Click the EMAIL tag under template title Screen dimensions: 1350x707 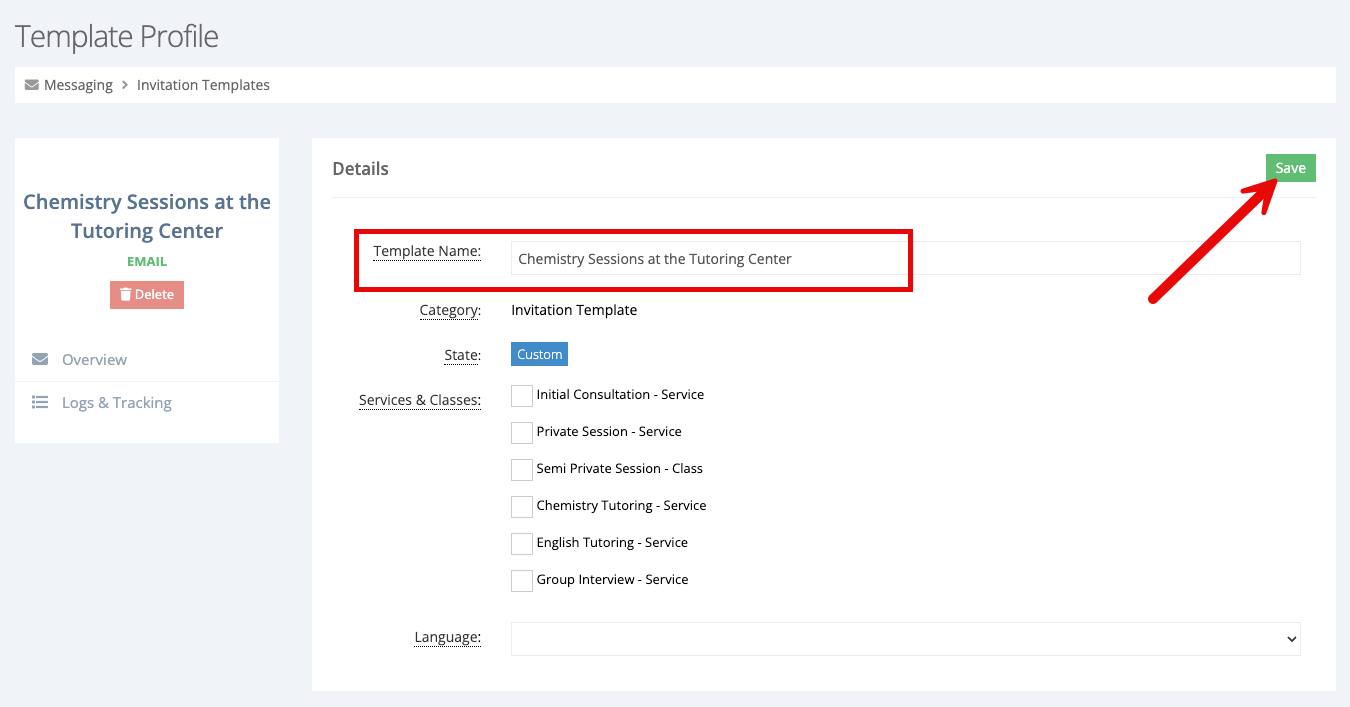click(147, 262)
